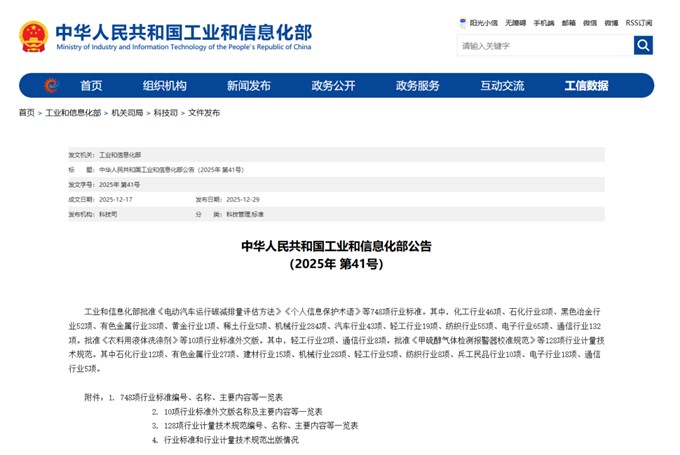Click the magnifier search icon button

[643, 45]
